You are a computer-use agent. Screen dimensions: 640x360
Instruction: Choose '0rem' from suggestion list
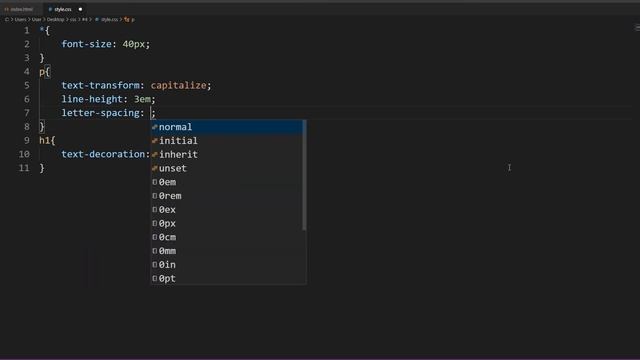tap(228, 196)
